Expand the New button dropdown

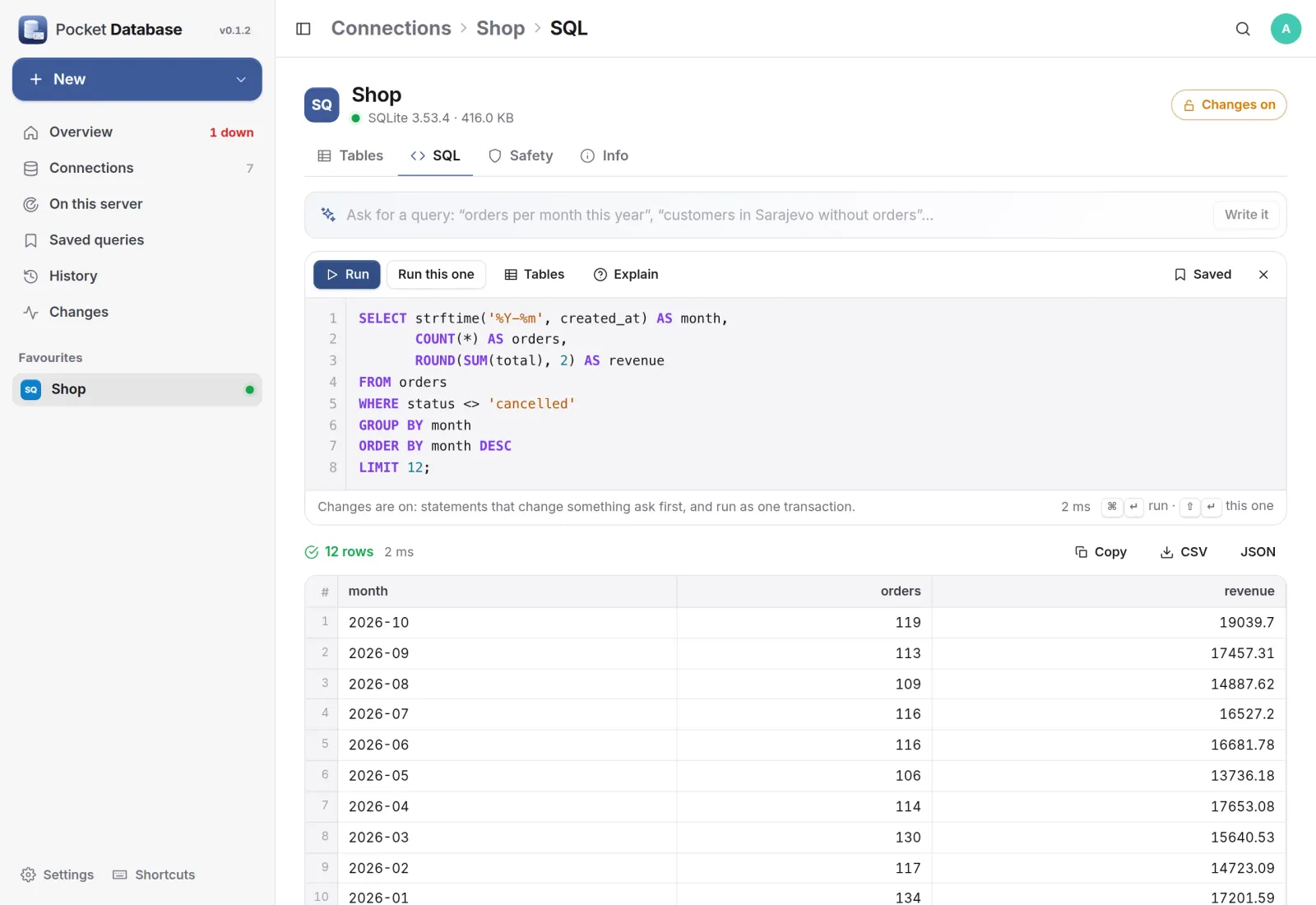tap(241, 80)
